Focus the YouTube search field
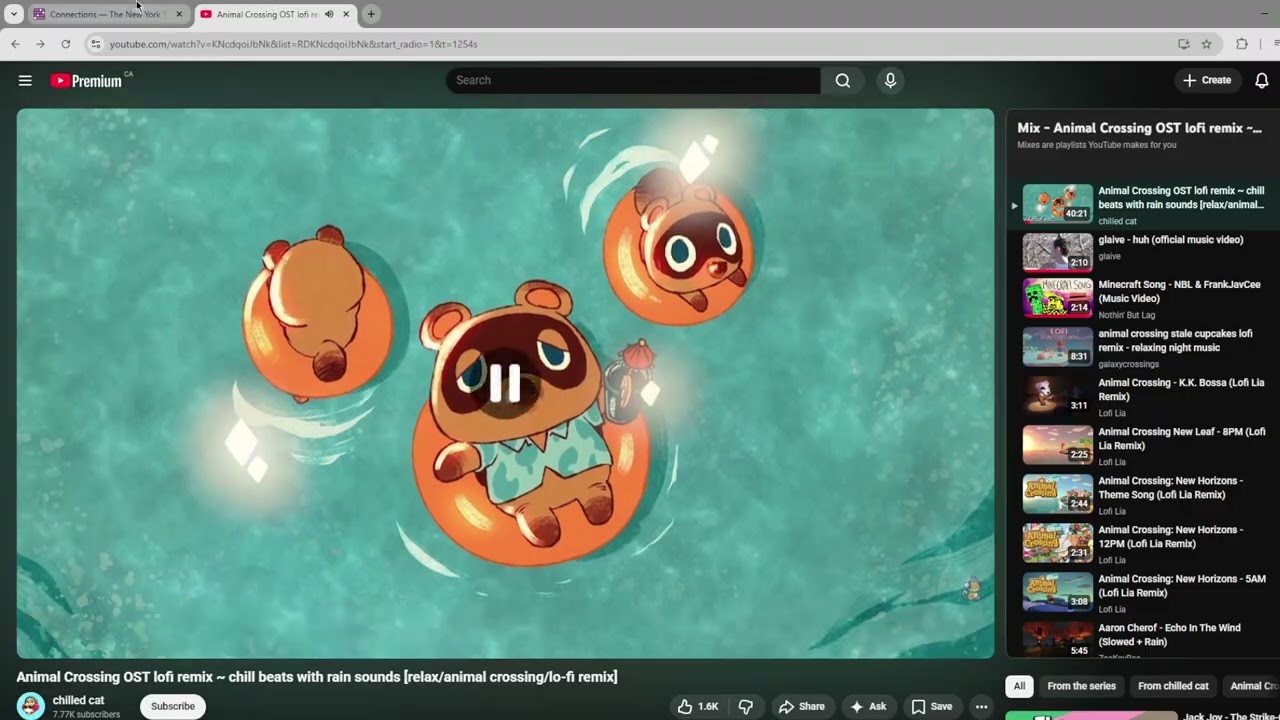 pyautogui.click(x=634, y=81)
